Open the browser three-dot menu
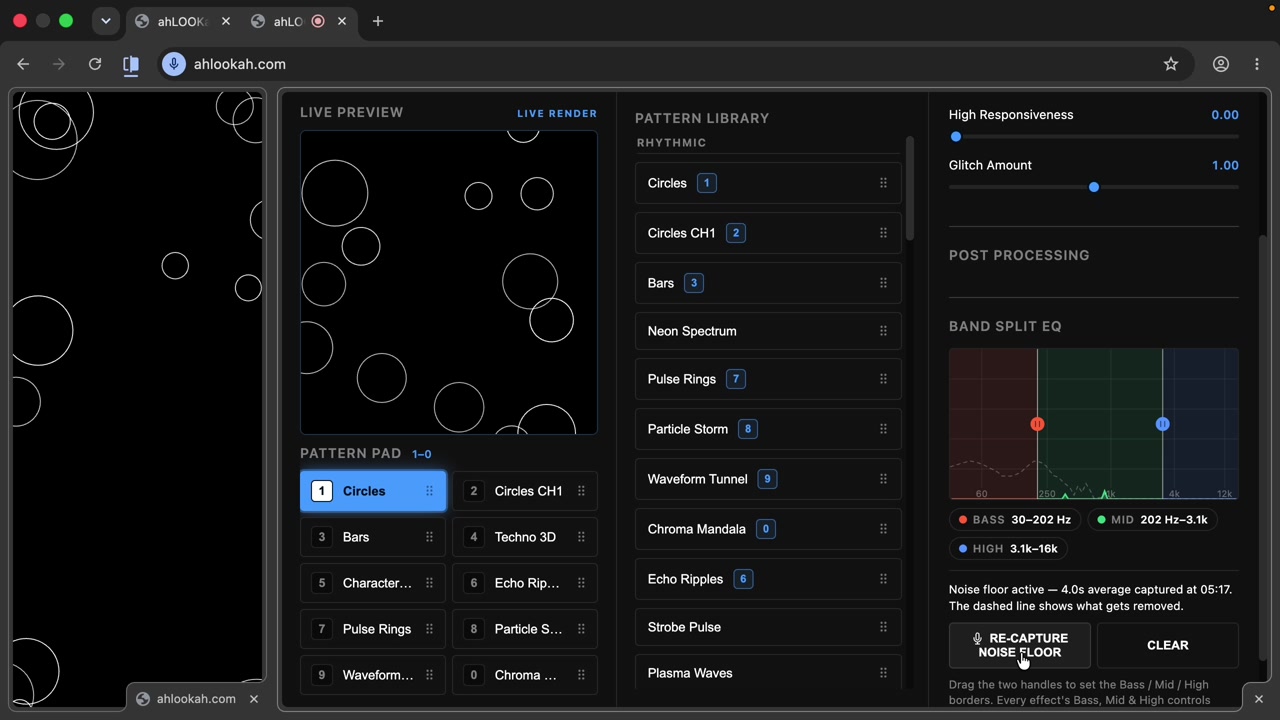This screenshot has width=1280, height=720. pos(1257,64)
